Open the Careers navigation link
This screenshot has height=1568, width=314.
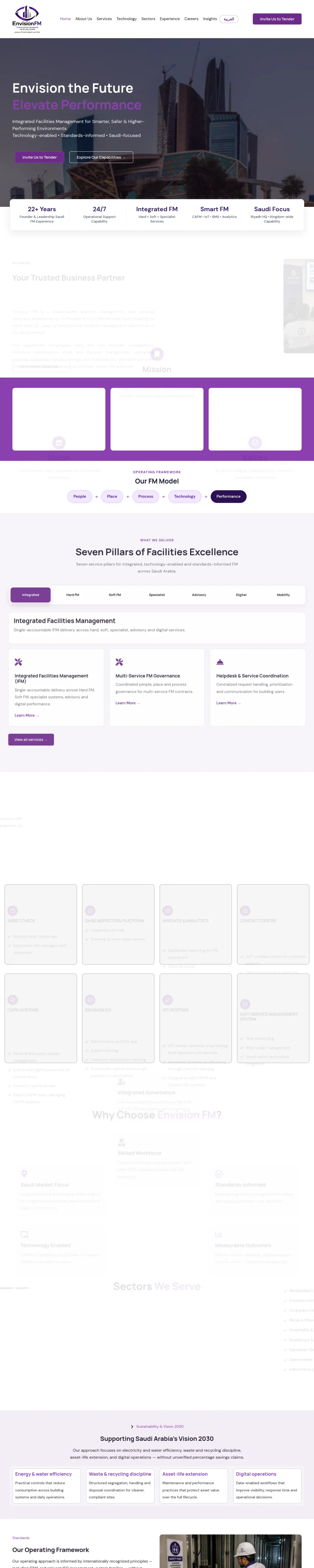pos(191,19)
